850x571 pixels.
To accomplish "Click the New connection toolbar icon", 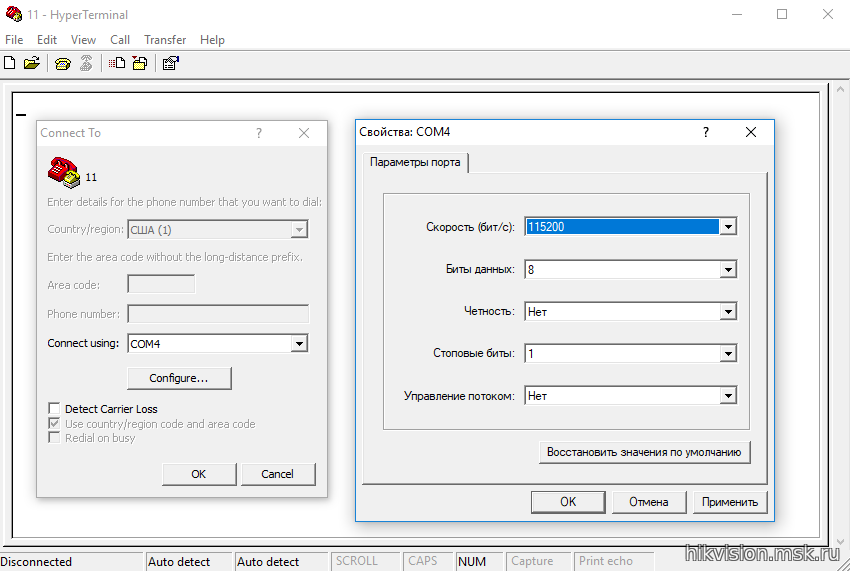I will (10, 63).
